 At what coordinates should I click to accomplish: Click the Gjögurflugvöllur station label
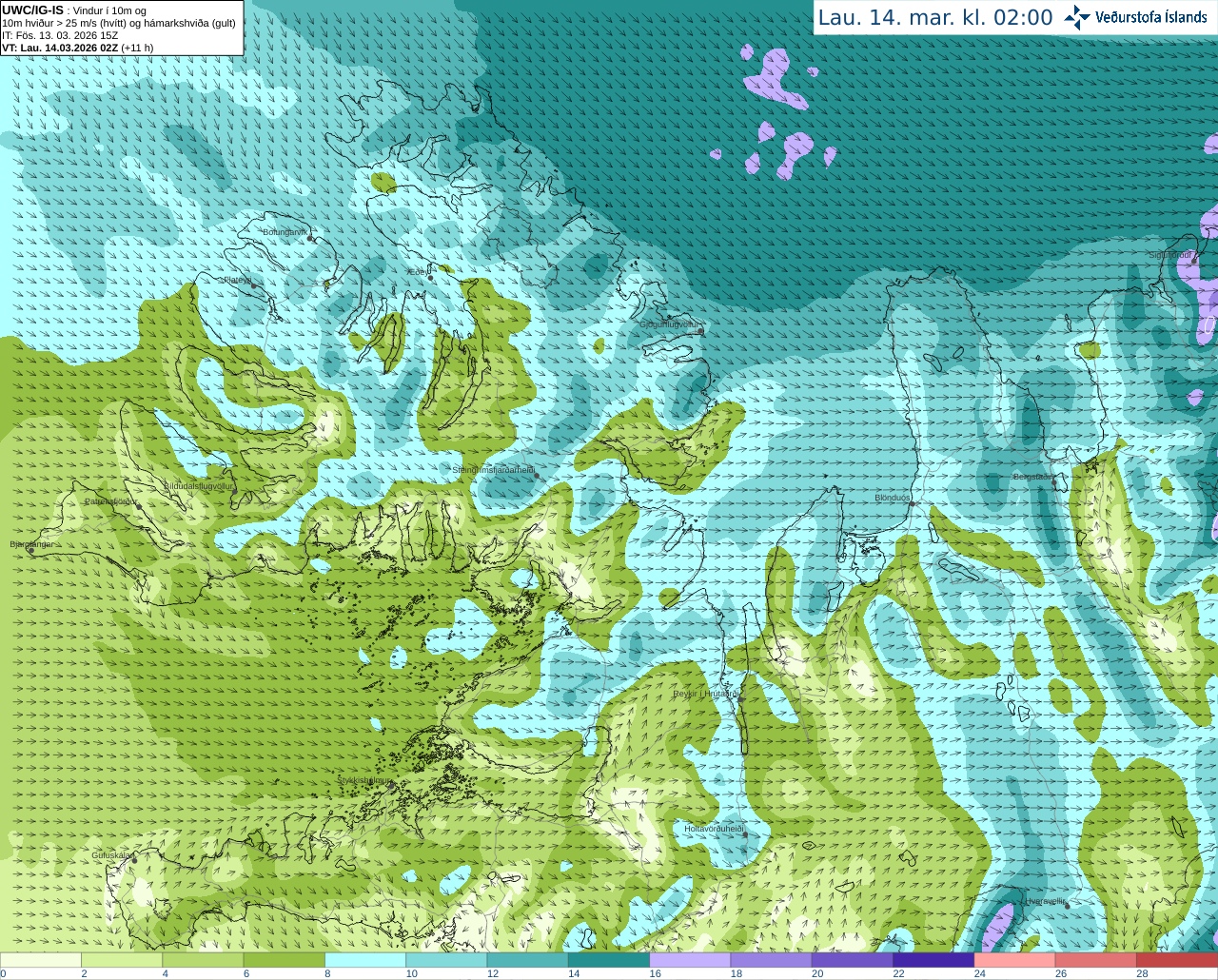pyautogui.click(x=669, y=324)
